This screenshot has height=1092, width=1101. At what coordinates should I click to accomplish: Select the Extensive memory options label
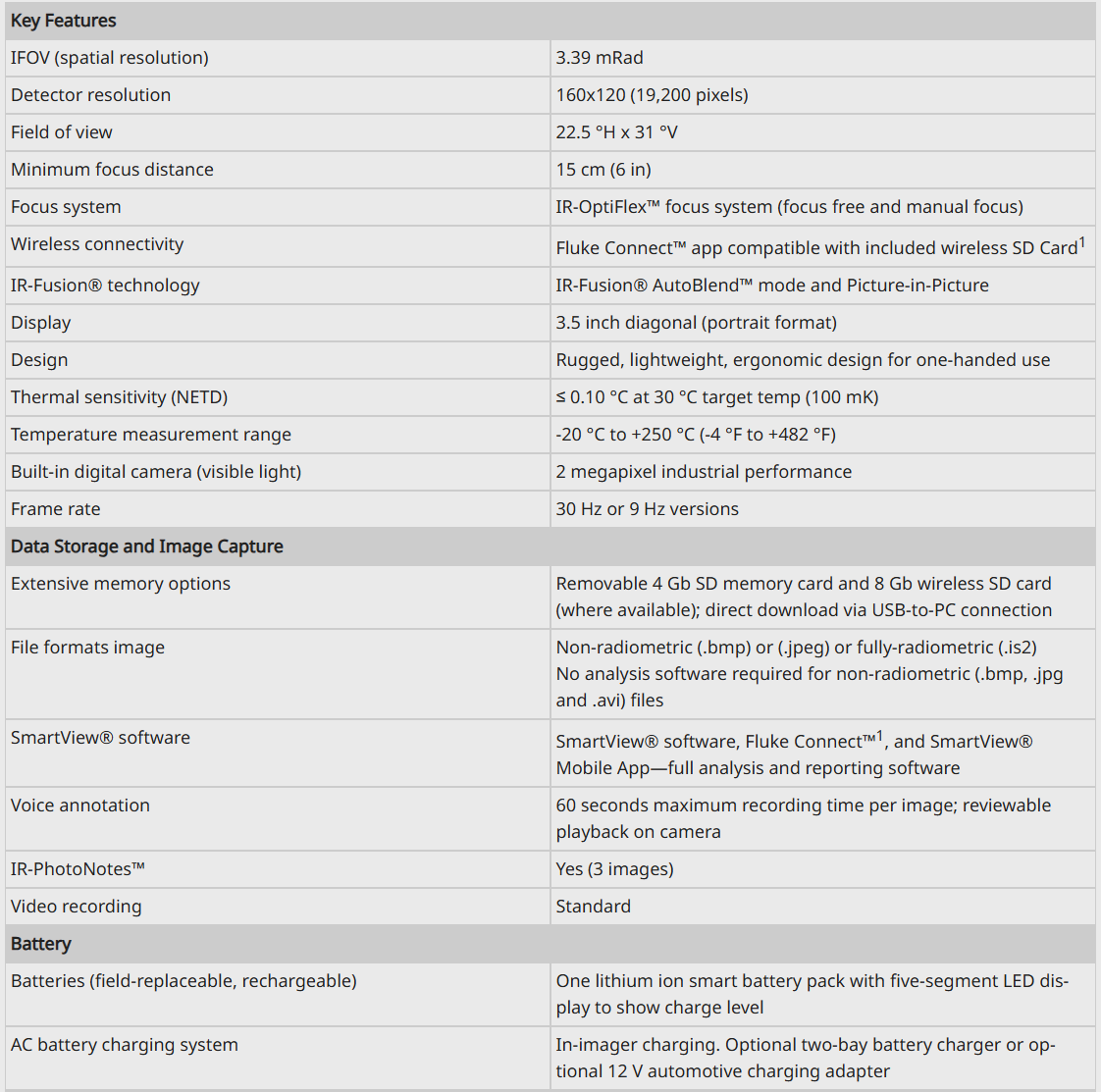(120, 584)
